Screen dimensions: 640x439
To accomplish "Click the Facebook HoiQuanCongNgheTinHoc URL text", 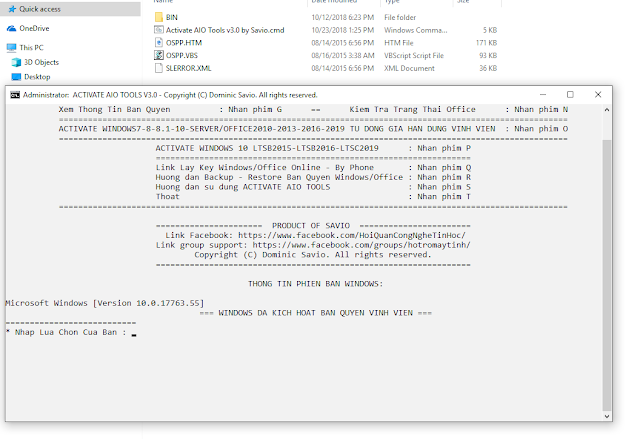I will tap(351, 235).
